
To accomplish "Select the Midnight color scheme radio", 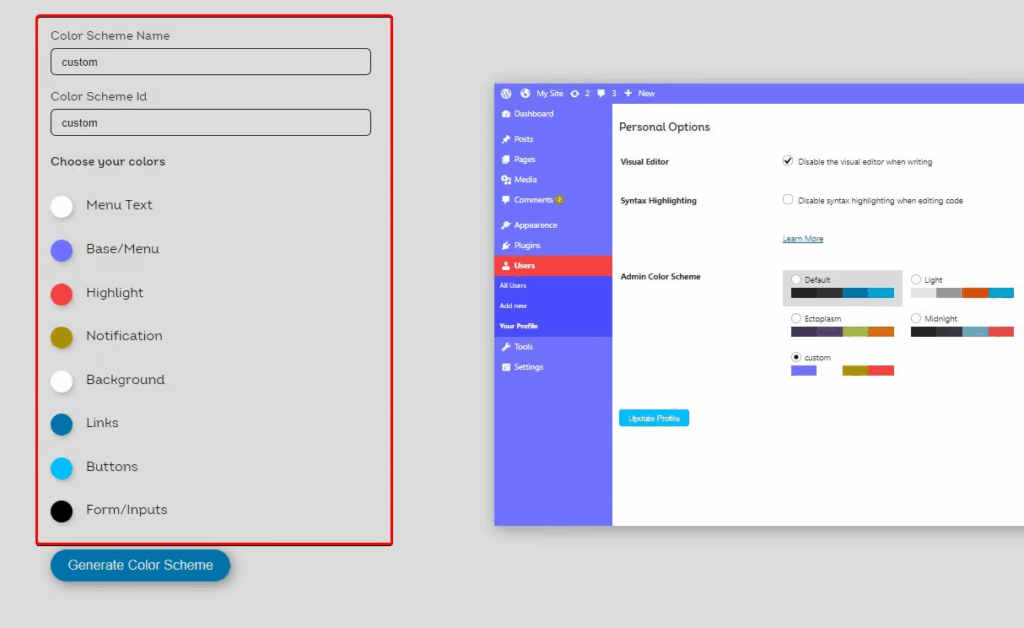I will tap(916, 317).
